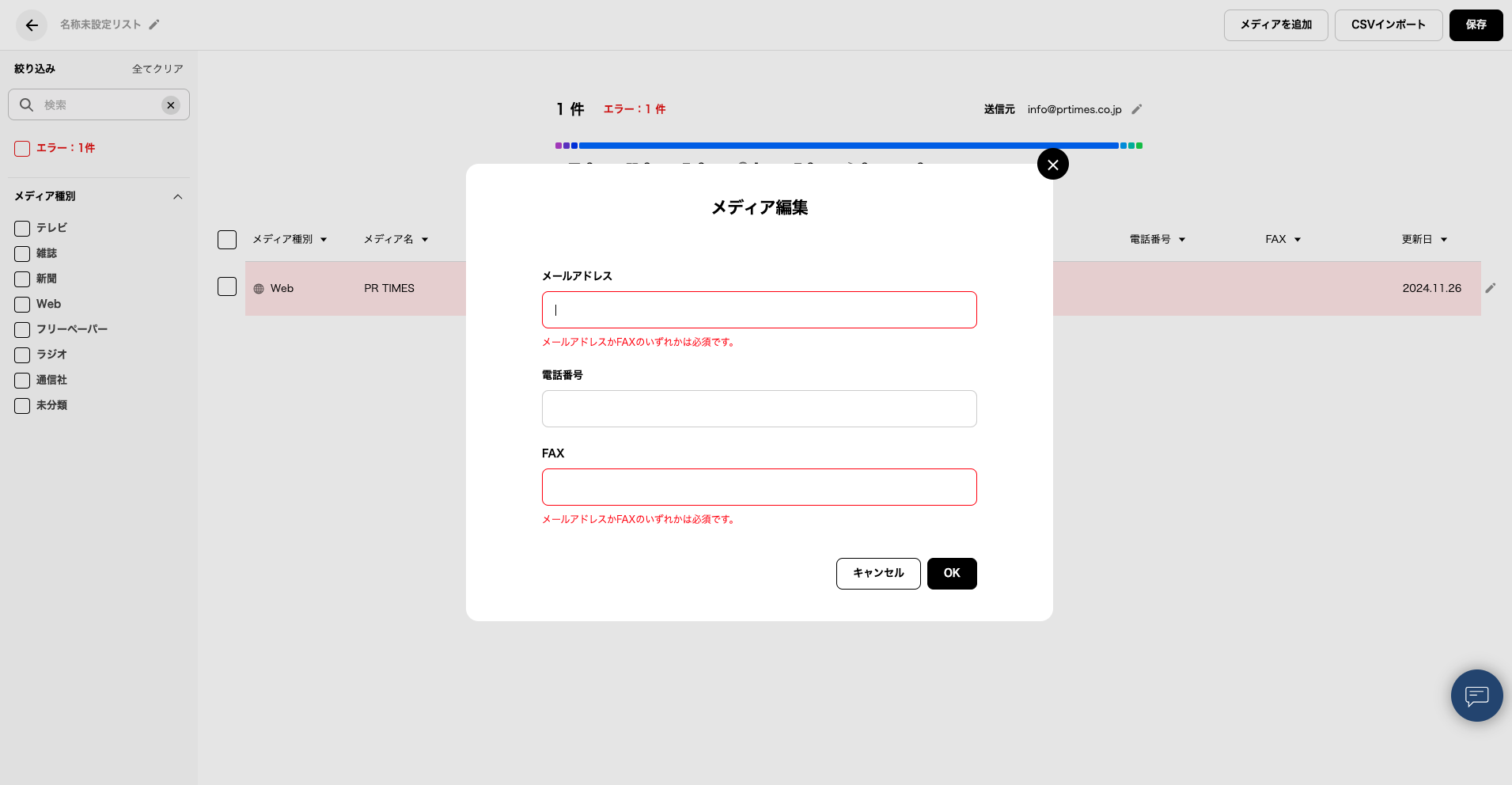Click edit pencil on PR TIMES row
Viewport: 1512px width, 785px height.
point(1490,288)
